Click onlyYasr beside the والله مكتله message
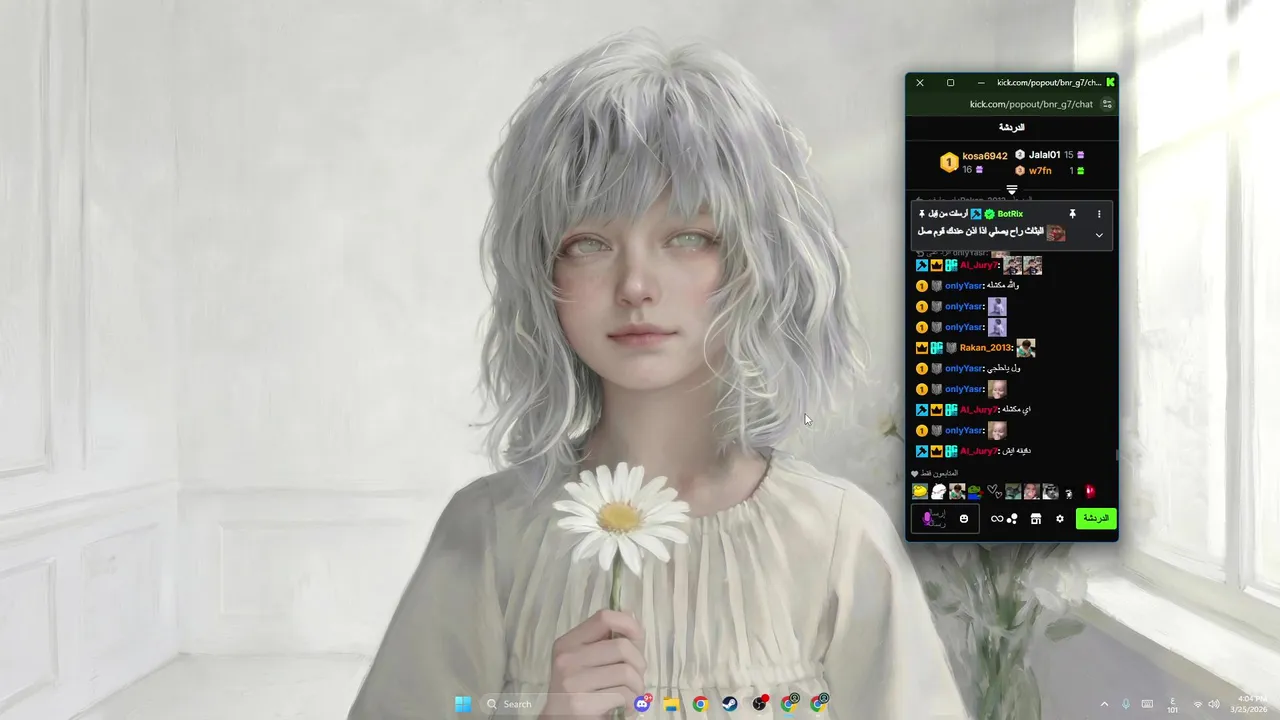This screenshot has width=1280, height=720. (964, 286)
